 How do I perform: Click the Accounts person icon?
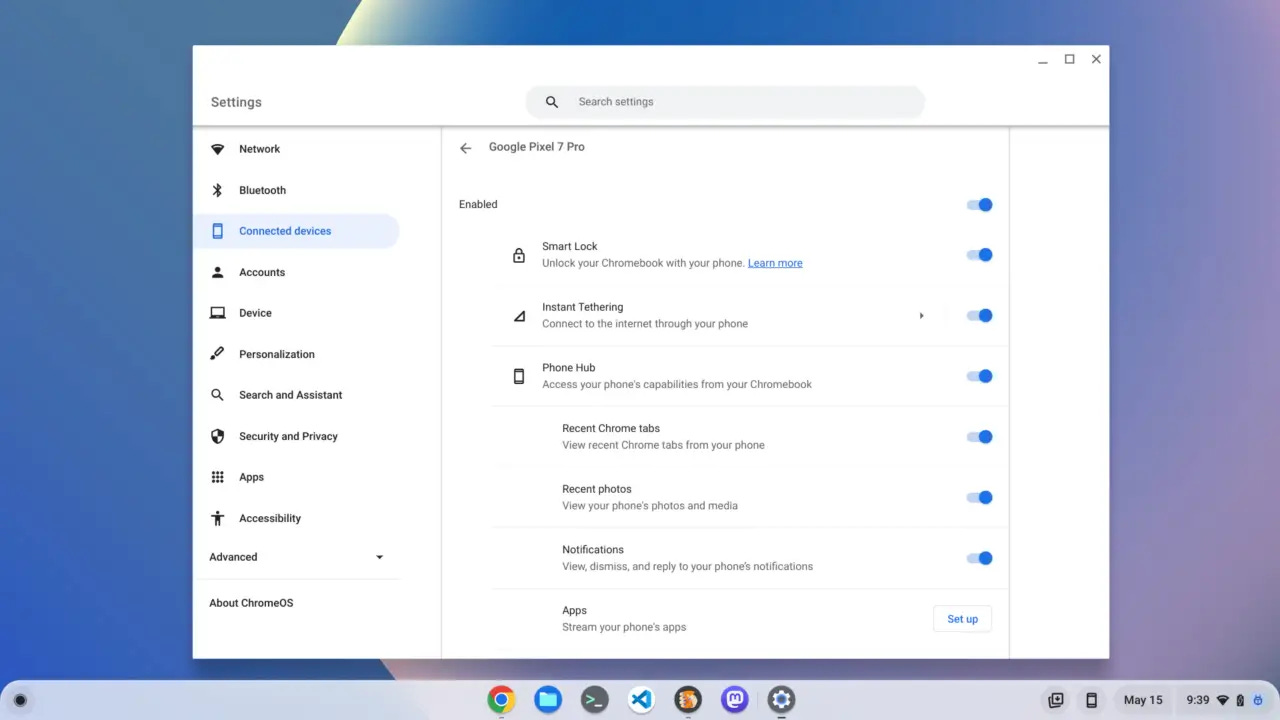[x=217, y=272]
